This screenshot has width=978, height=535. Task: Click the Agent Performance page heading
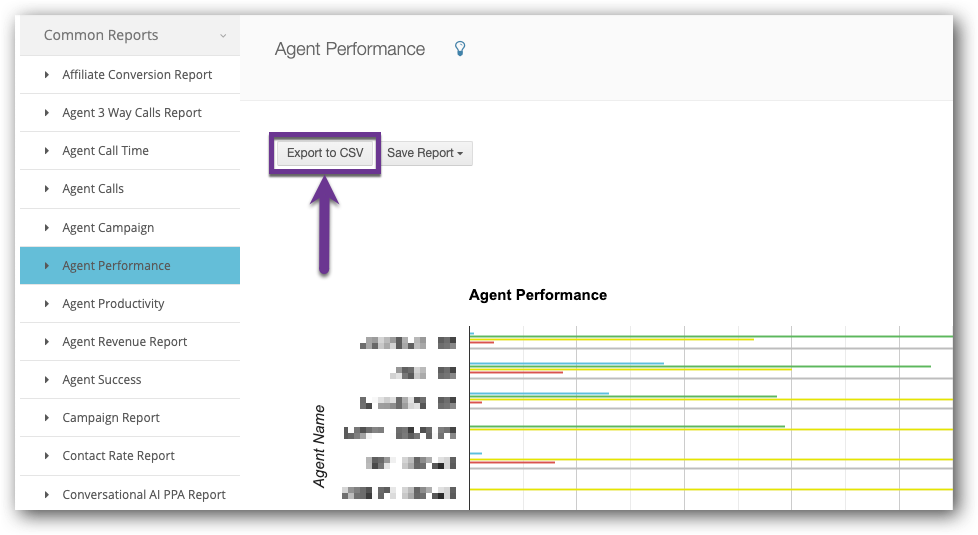pyautogui.click(x=350, y=49)
